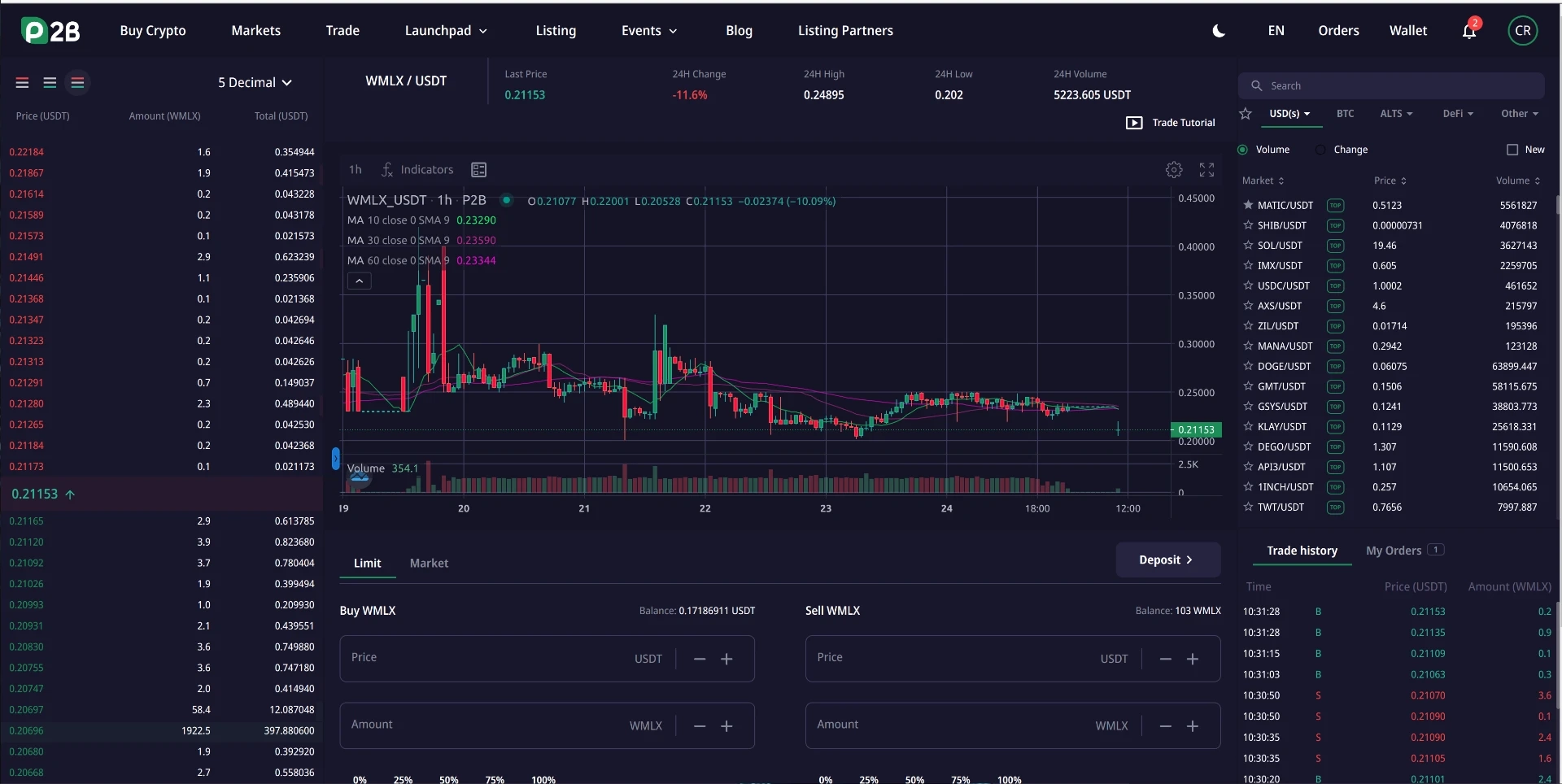Switch to My Orders tab

[x=1404, y=551]
